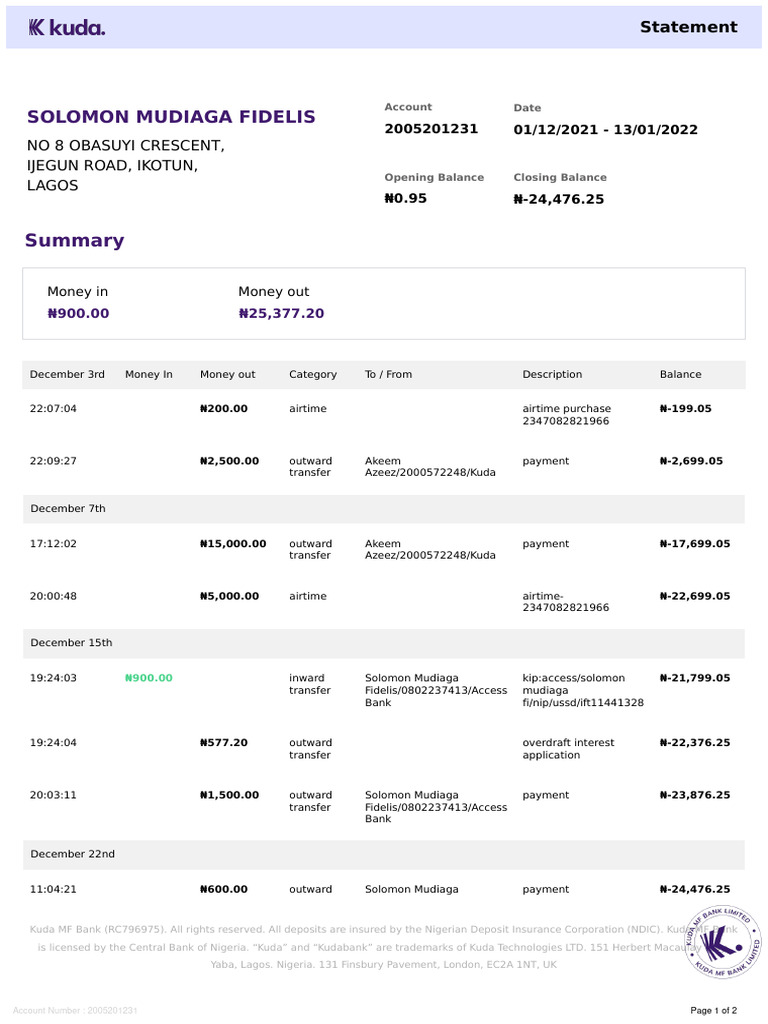The height and width of the screenshot is (1024, 768).
Task: Click the Kuda logo in the header
Action: coord(66,28)
